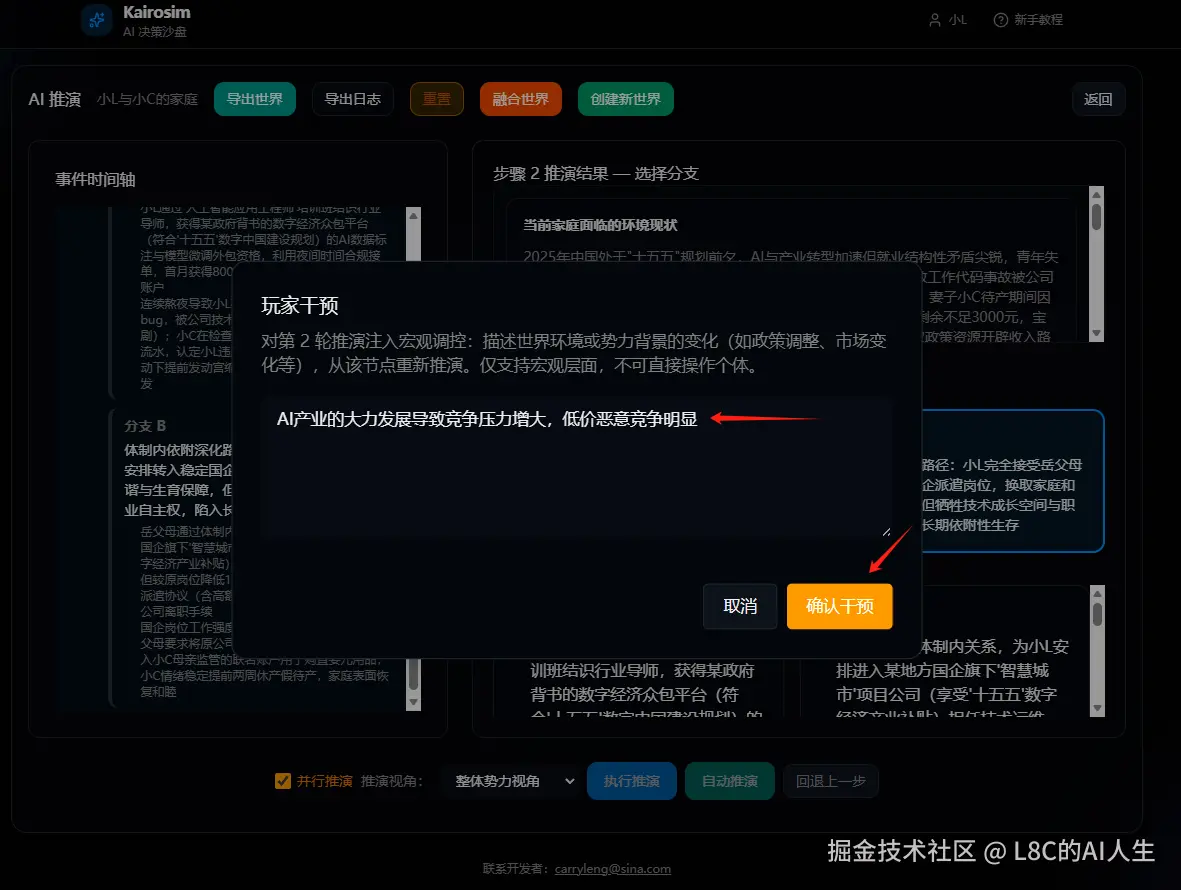This screenshot has width=1181, height=890.
Task: Click the 导出世界 export world button
Action: [x=255, y=99]
